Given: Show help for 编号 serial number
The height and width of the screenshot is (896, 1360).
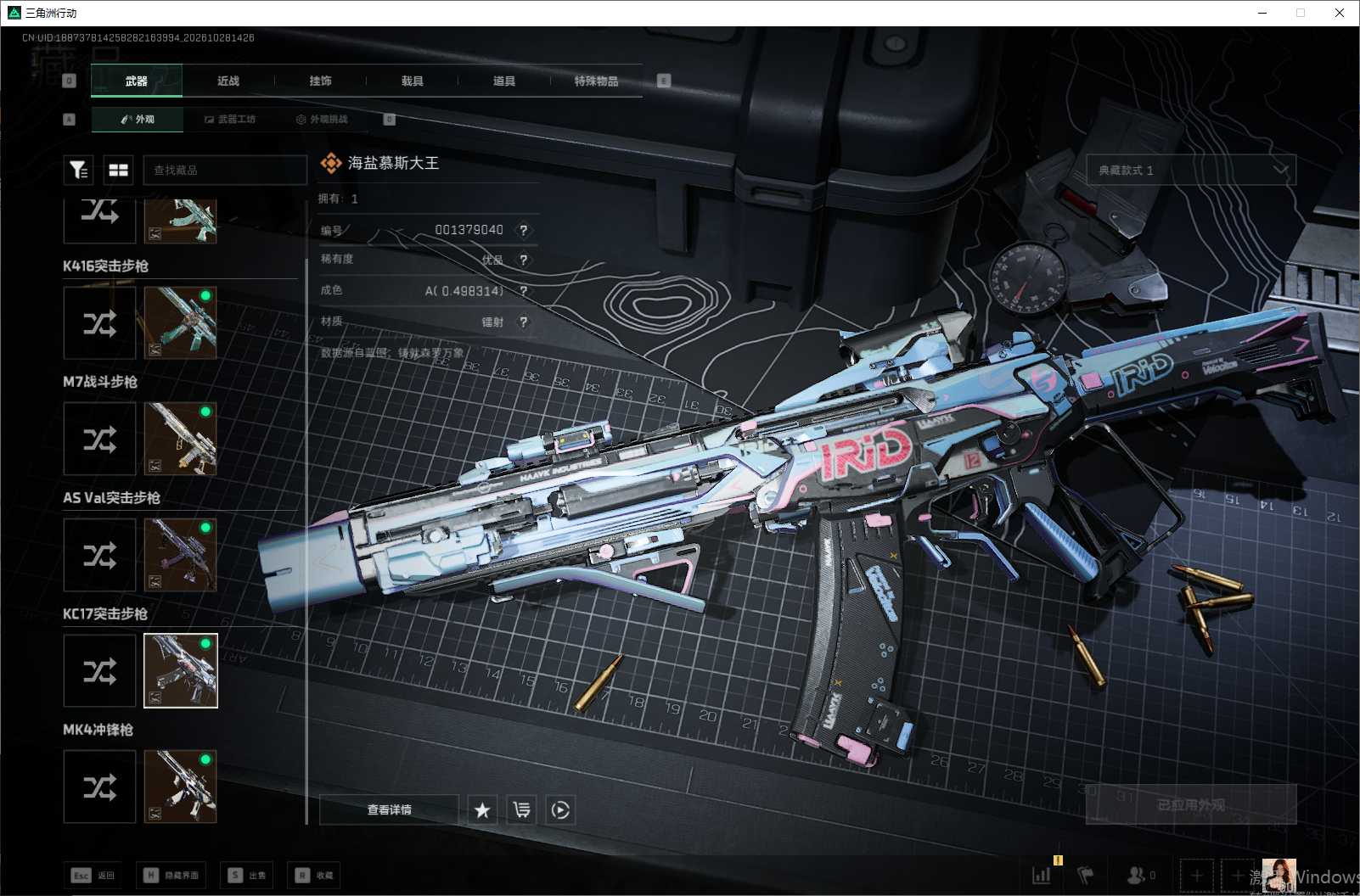Looking at the screenshot, I should pos(524,230).
